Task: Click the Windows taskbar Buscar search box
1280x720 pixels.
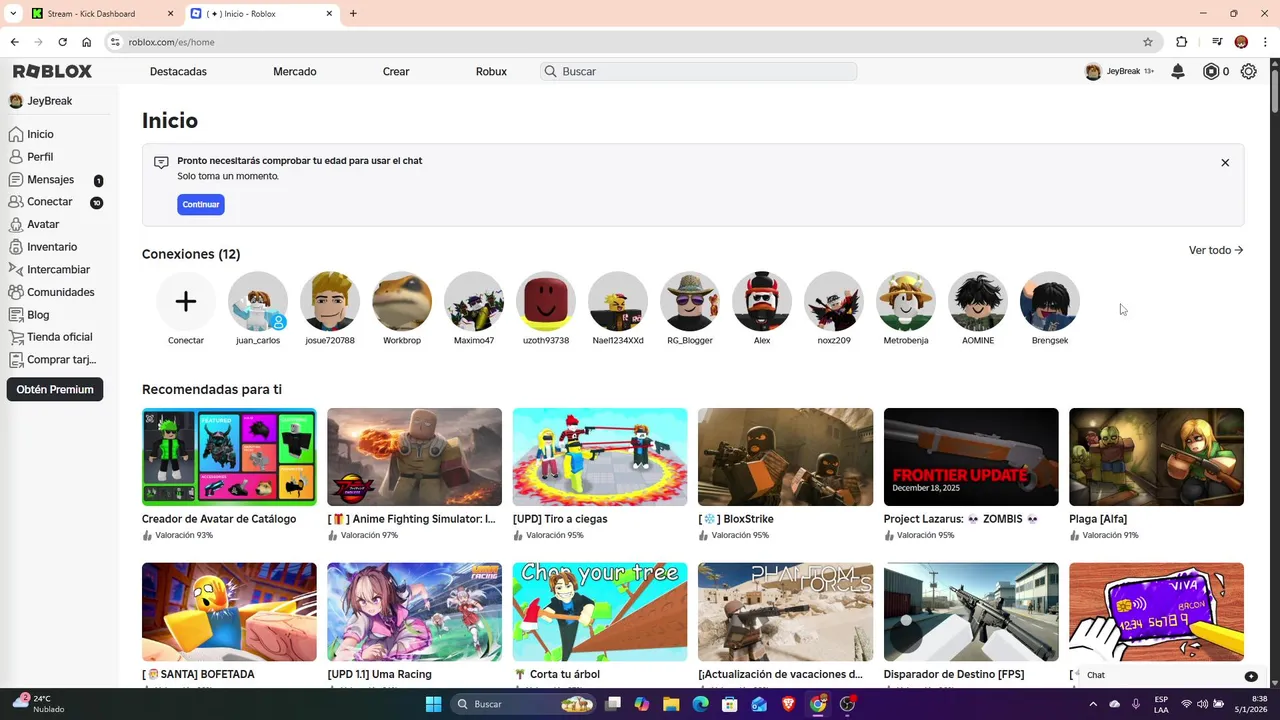Action: tap(523, 704)
